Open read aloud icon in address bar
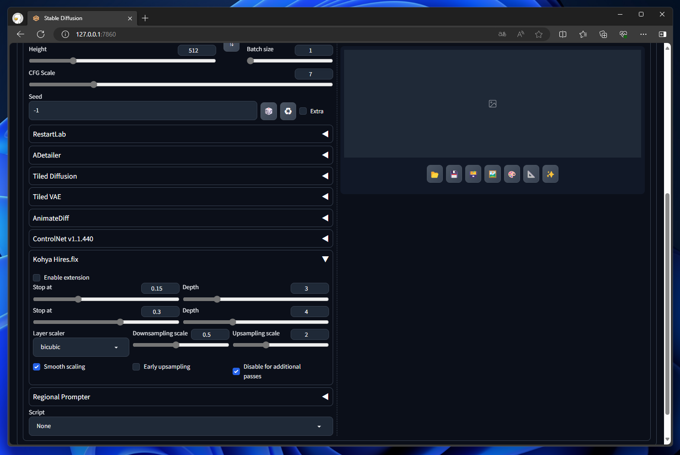The image size is (680, 455). [520, 34]
